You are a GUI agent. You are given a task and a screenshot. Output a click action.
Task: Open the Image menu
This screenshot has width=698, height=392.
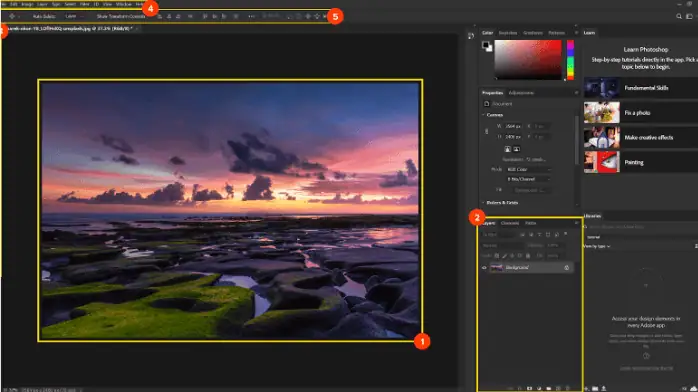[28, 4]
